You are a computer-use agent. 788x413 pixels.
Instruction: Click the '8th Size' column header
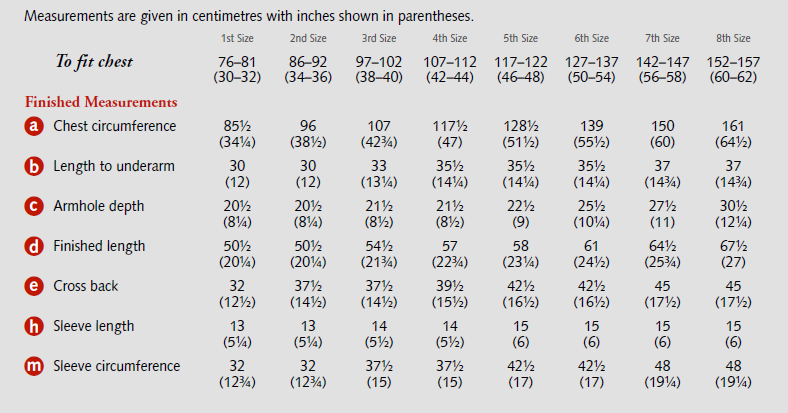(733, 39)
